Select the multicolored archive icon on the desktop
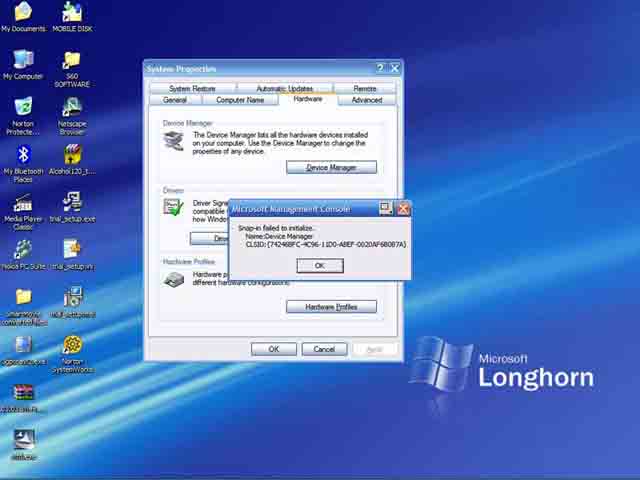The width and height of the screenshot is (640, 480). [23, 393]
